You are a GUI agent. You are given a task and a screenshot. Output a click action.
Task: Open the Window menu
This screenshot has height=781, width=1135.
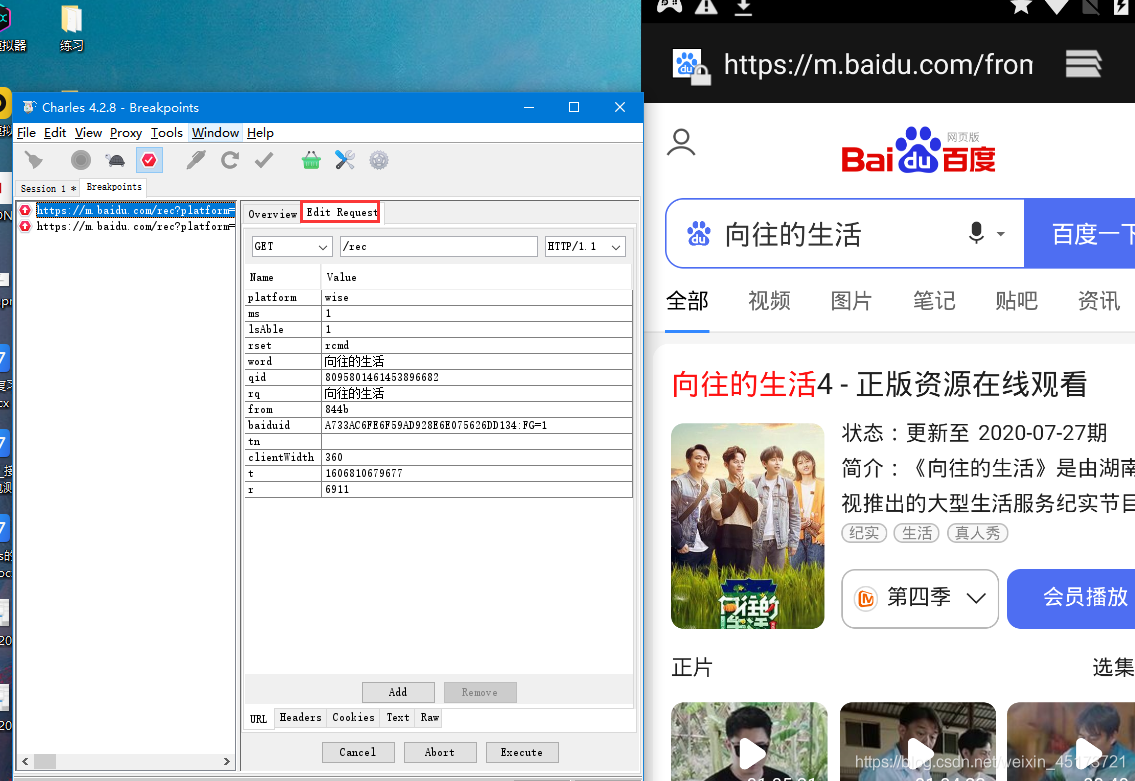[215, 132]
